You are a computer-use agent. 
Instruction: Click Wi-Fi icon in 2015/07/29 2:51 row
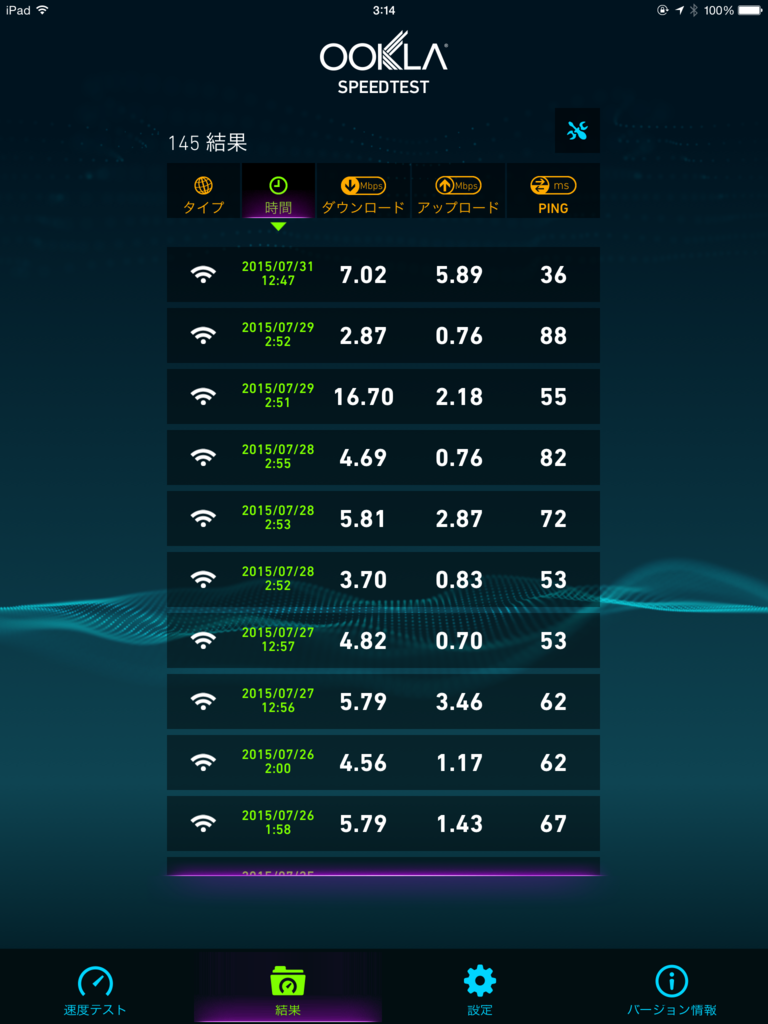click(x=204, y=396)
